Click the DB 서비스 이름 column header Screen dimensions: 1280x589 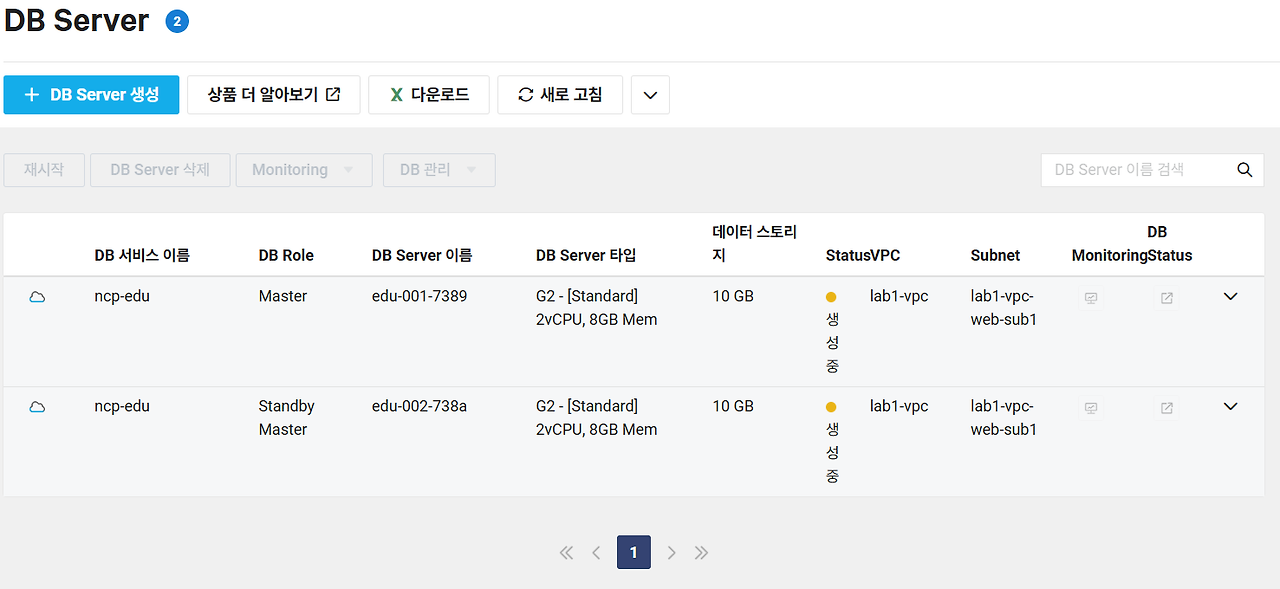point(142,256)
